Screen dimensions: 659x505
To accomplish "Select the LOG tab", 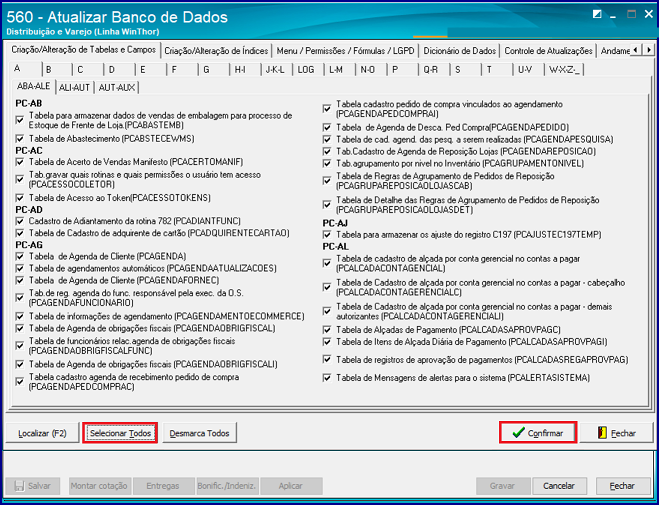I will pyautogui.click(x=308, y=70).
